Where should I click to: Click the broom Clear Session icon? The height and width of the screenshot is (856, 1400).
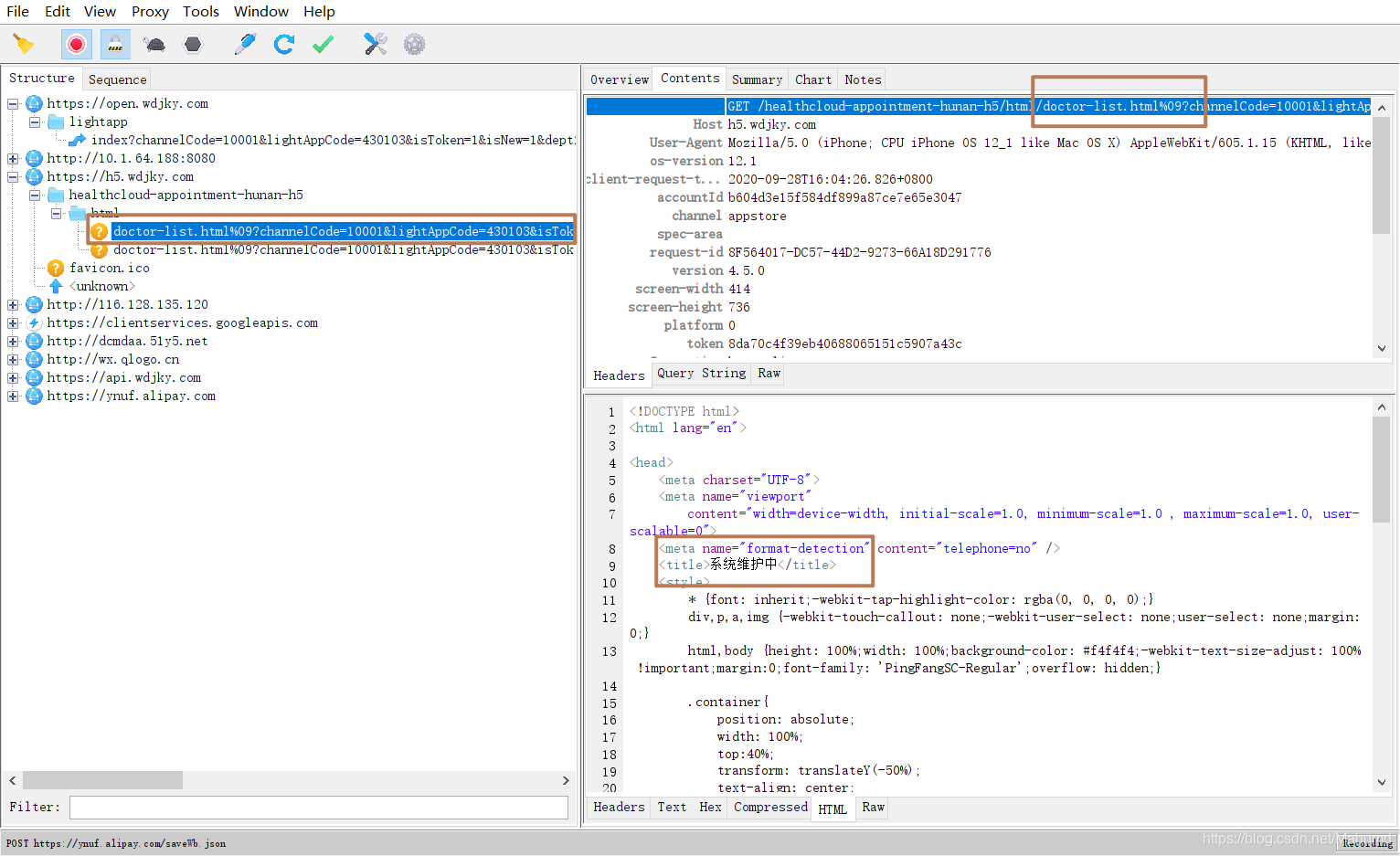(24, 44)
